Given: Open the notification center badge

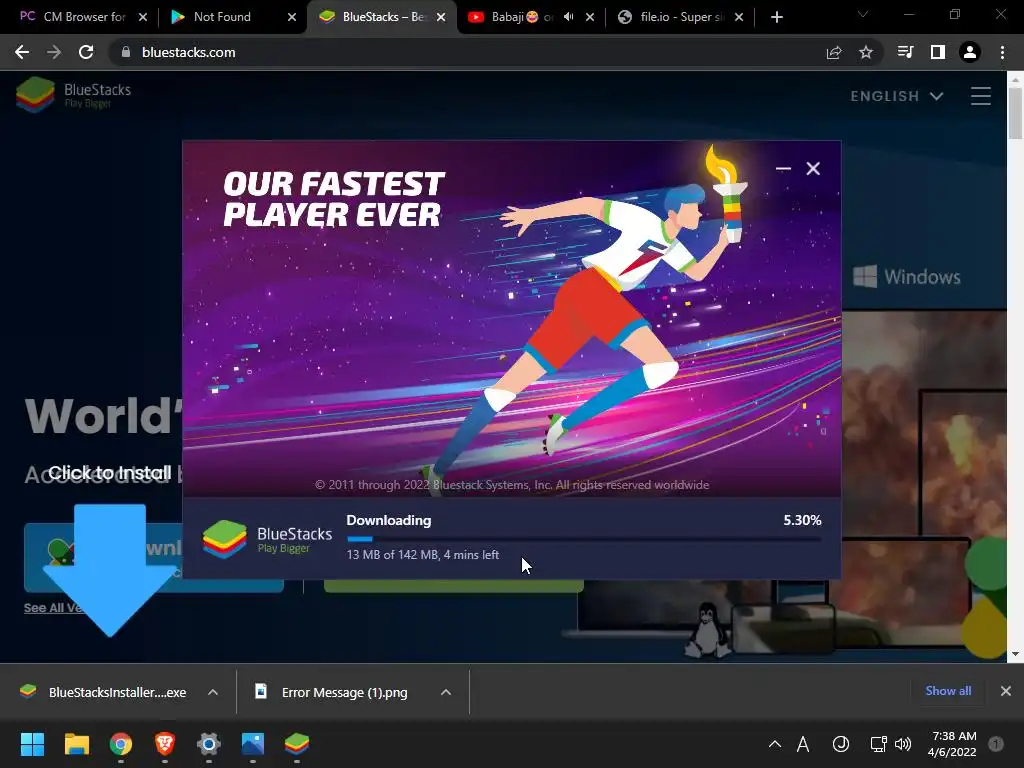Looking at the screenshot, I should pos(996,744).
